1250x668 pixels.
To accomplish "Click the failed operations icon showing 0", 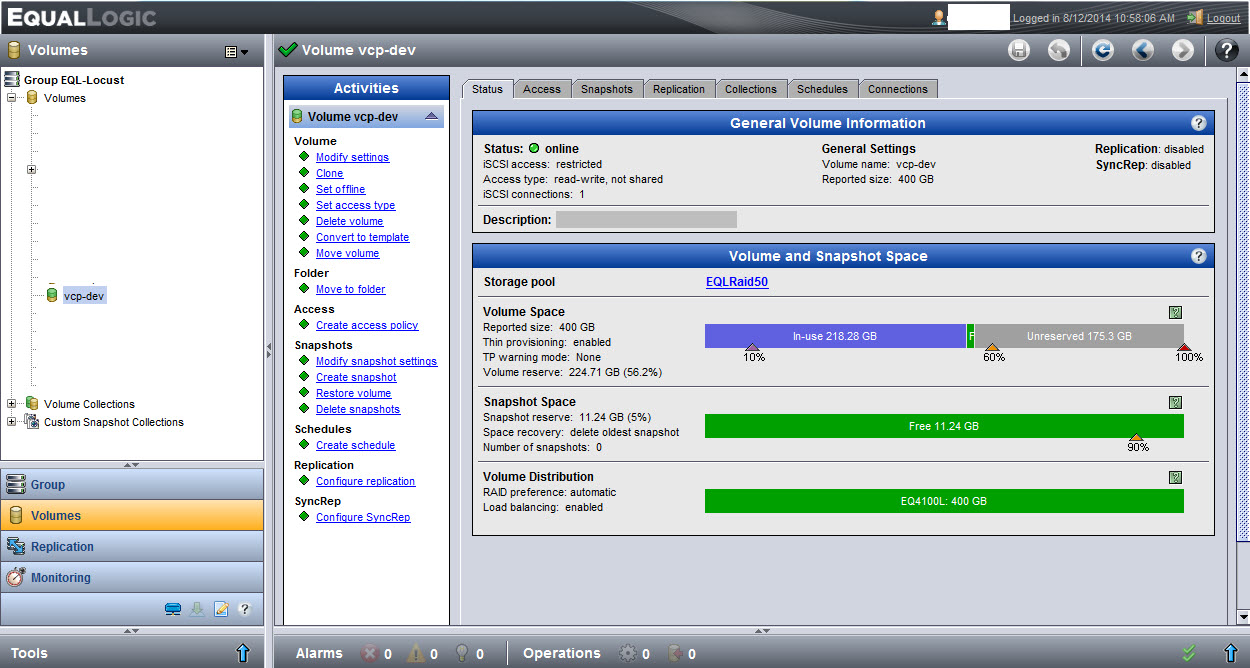I will (675, 653).
